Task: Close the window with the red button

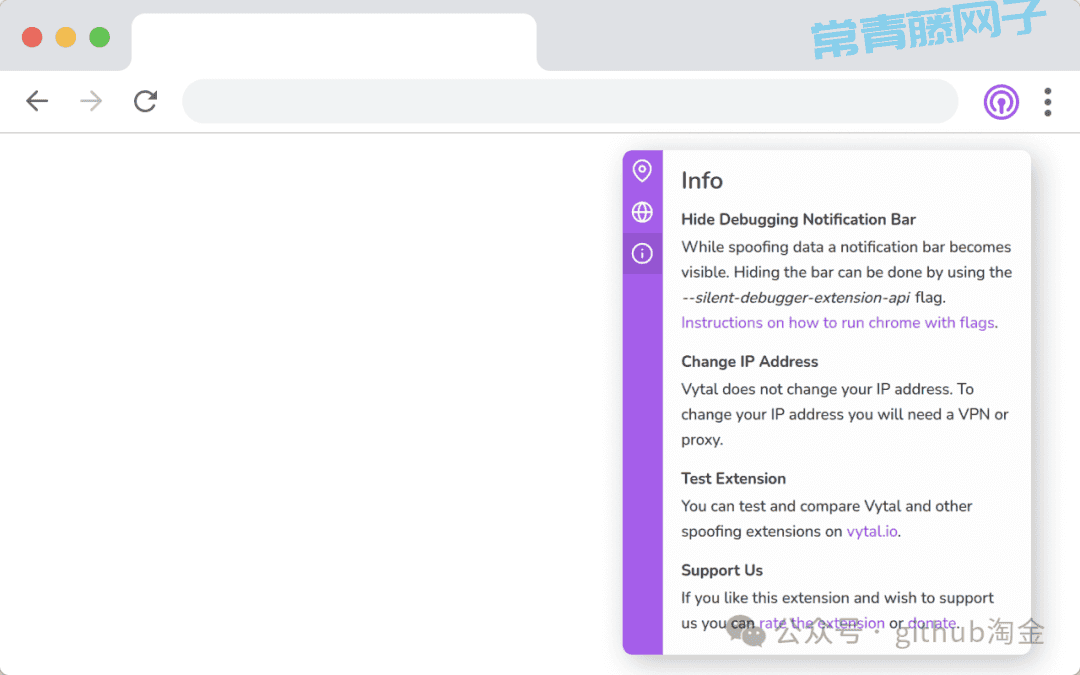Action: click(x=32, y=37)
